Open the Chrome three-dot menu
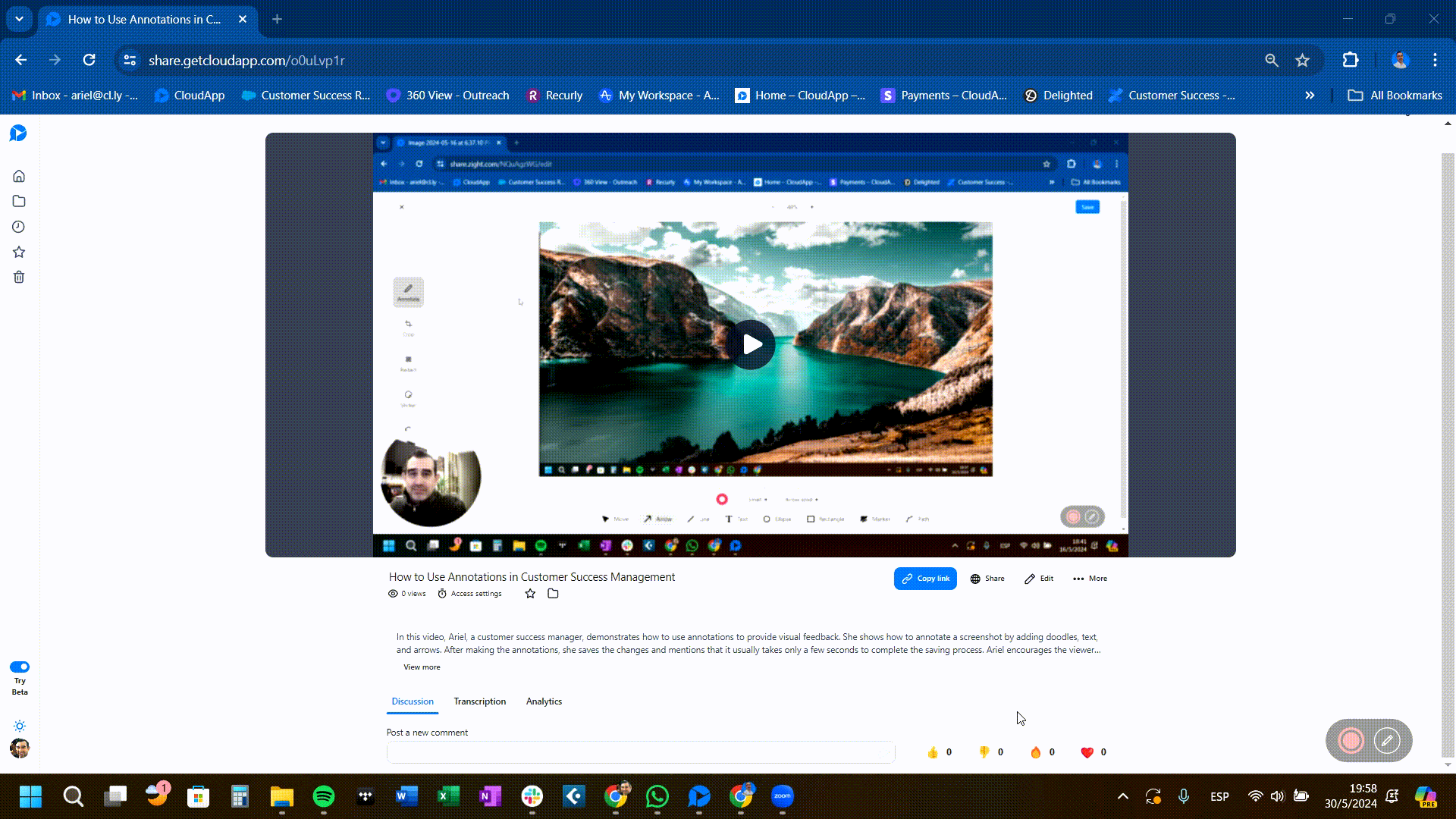Screen dimensions: 1456x819 [1435, 60]
